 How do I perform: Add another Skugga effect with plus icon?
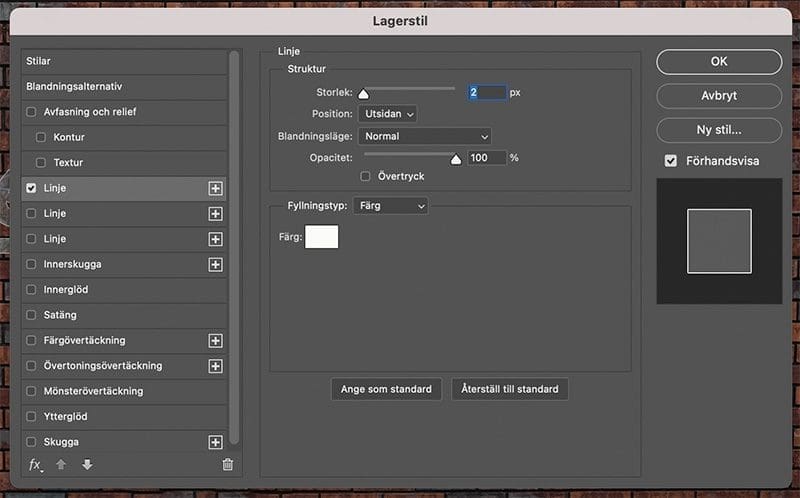click(x=215, y=442)
